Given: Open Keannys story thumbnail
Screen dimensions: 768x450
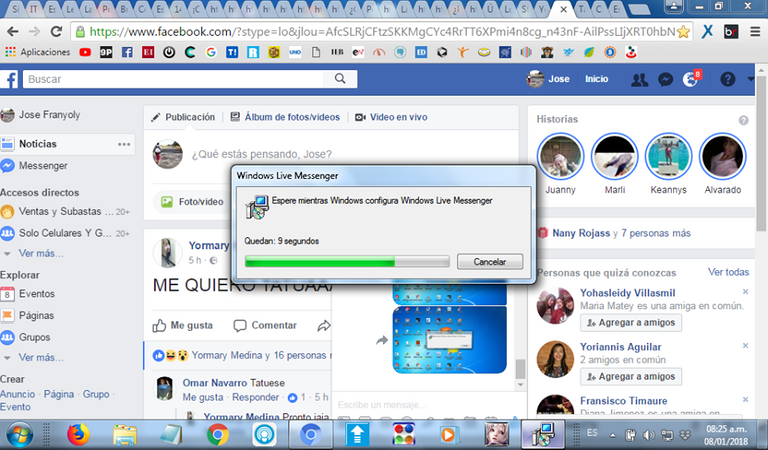Looking at the screenshot, I should [x=668, y=157].
